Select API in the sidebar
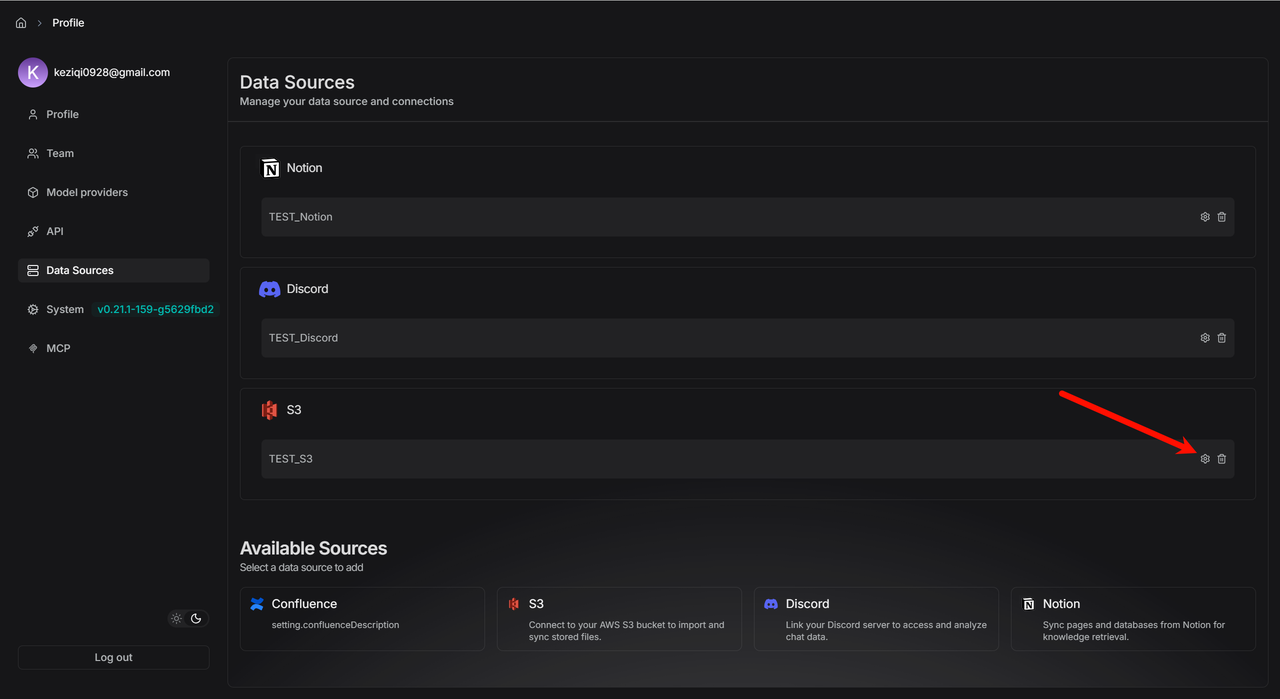1280x699 pixels. (55, 232)
